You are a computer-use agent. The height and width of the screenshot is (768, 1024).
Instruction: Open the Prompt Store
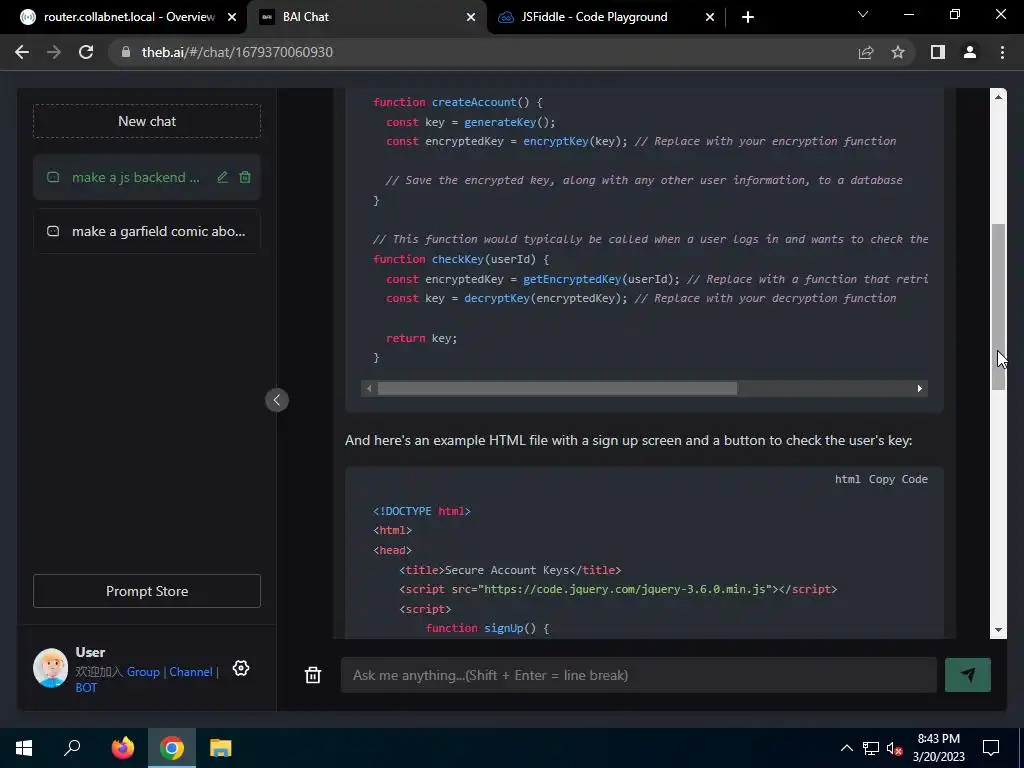(x=147, y=591)
